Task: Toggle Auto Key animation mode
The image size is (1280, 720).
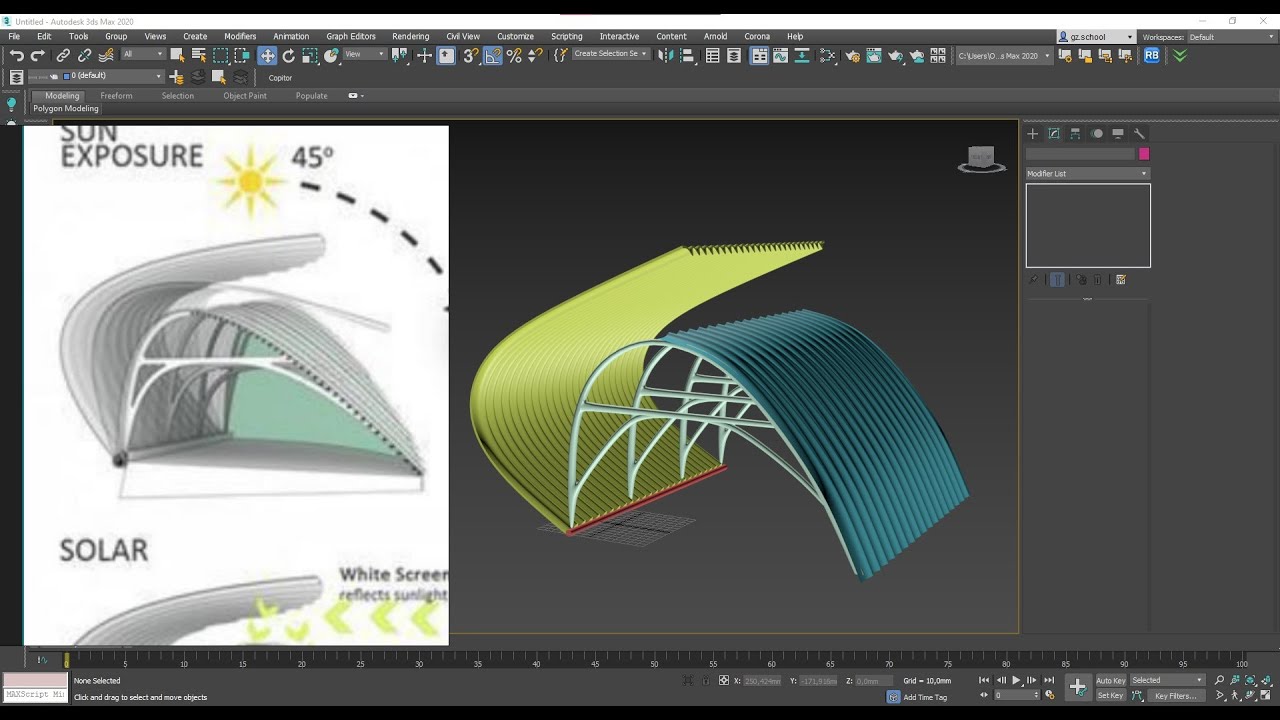Action: [1111, 680]
